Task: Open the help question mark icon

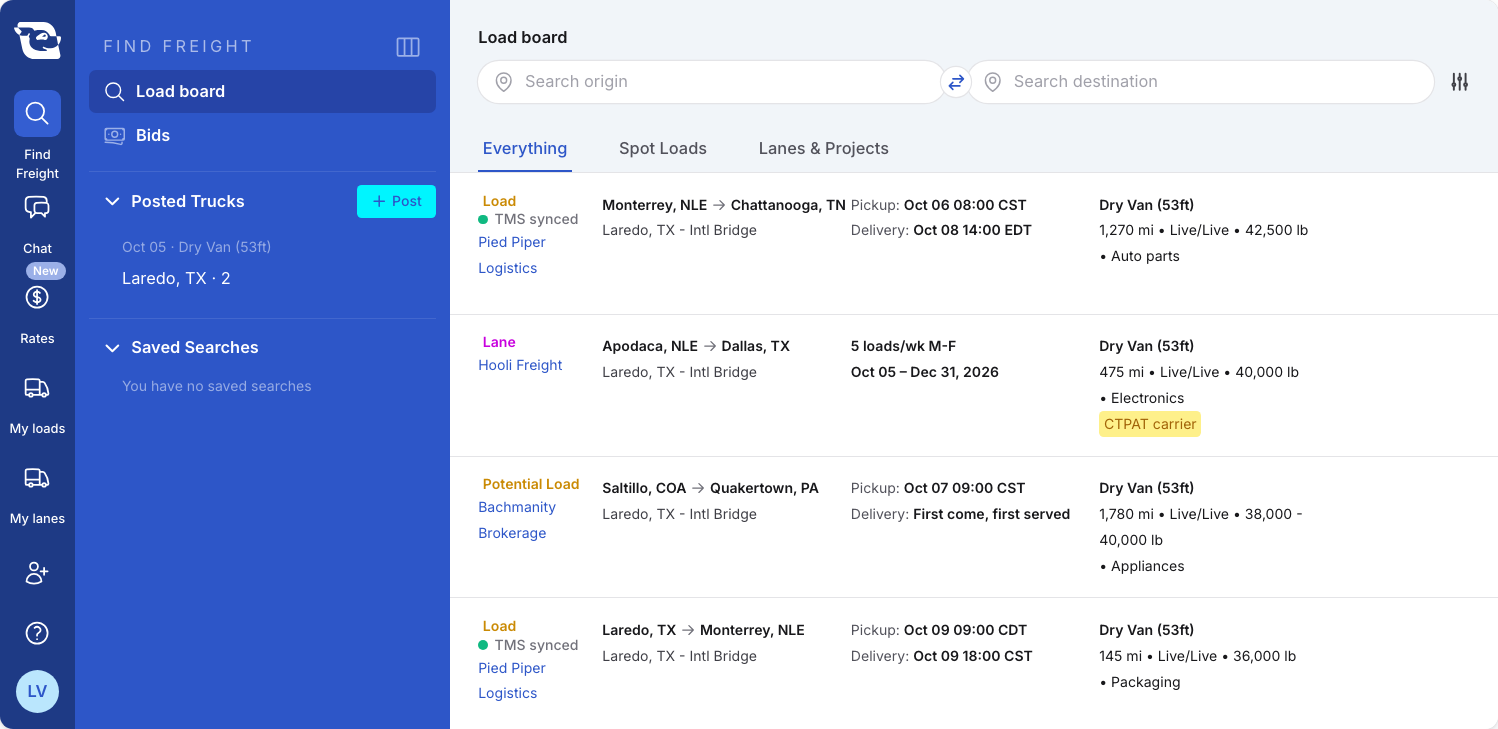Action: [37, 633]
